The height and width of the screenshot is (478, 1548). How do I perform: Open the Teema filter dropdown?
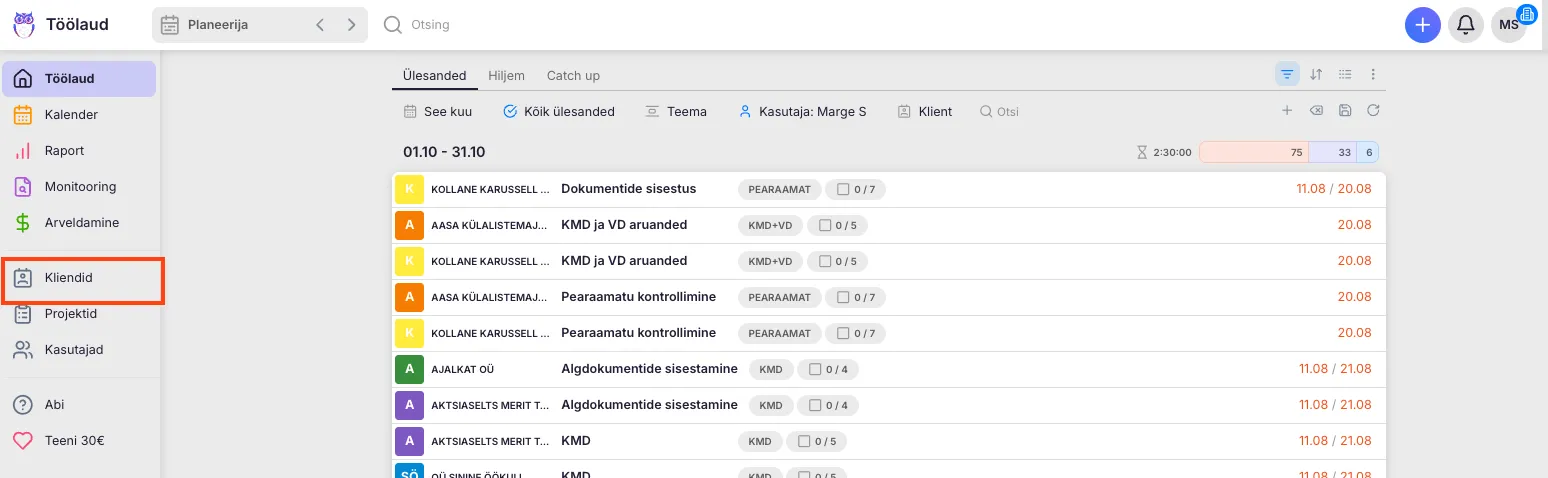(676, 112)
